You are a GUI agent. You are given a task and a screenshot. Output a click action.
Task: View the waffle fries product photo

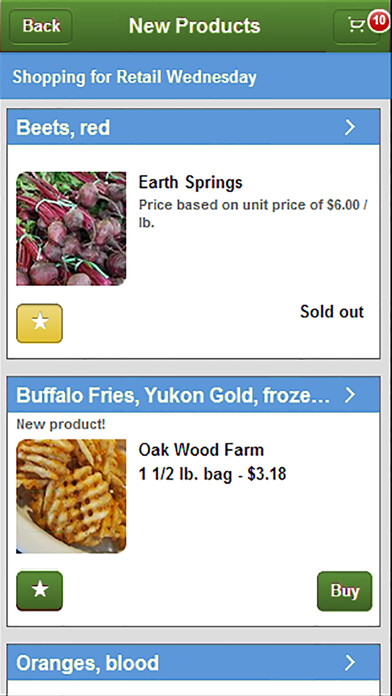(x=71, y=496)
